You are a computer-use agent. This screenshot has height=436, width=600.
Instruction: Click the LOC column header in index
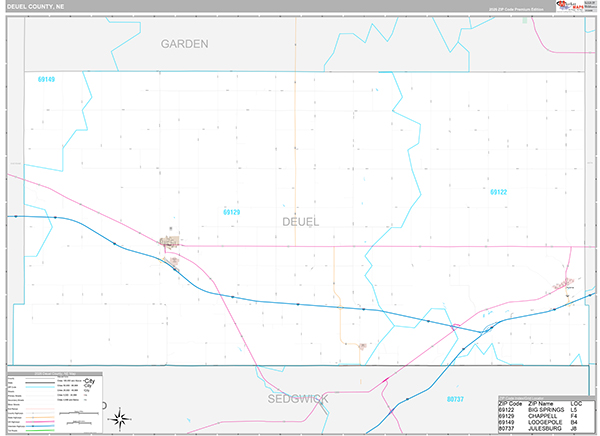click(x=576, y=403)
